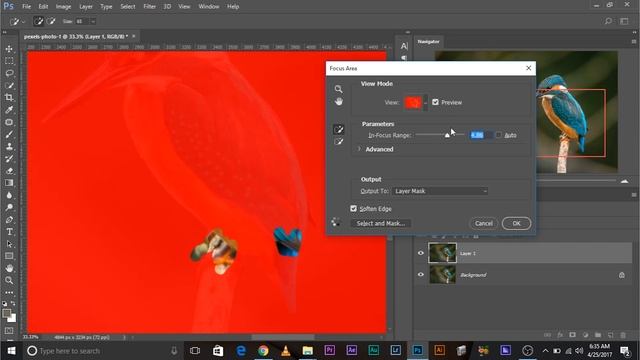
Task: Select the Hand tool in toolbar
Action: tap(9, 268)
